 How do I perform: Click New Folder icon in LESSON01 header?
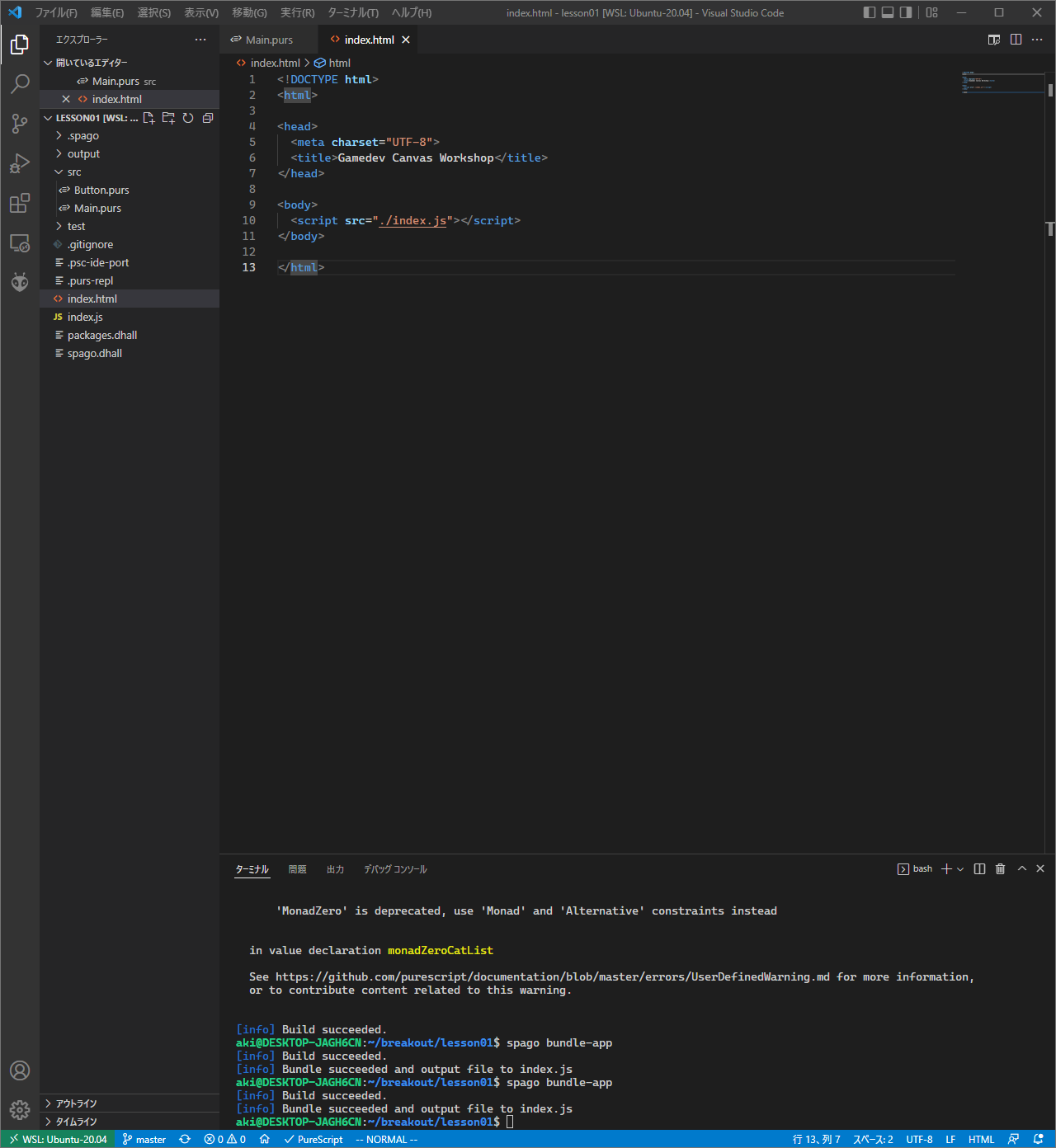coord(168,118)
